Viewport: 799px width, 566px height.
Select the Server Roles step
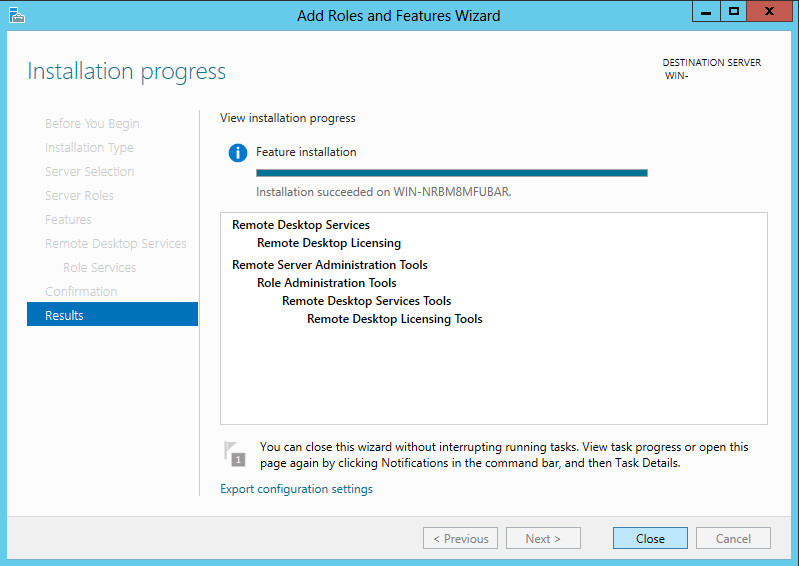tap(79, 196)
